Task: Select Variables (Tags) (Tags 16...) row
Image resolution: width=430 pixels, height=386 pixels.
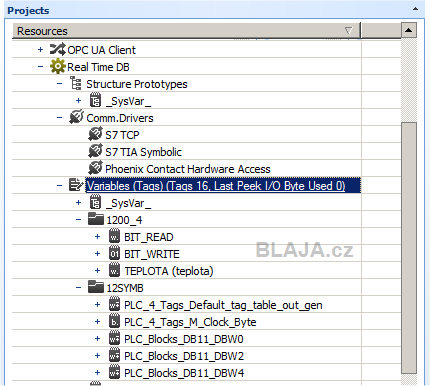Action: click(223, 185)
